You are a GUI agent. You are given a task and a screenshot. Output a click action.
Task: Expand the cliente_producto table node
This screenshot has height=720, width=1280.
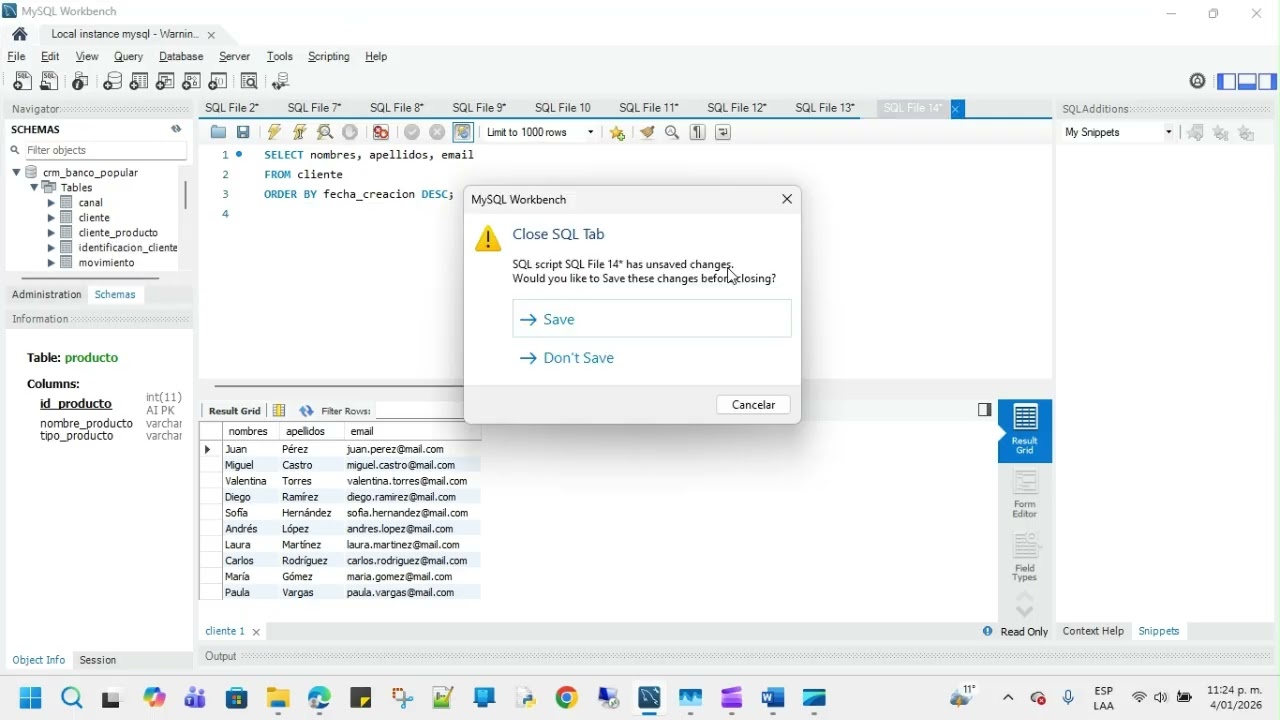click(51, 232)
